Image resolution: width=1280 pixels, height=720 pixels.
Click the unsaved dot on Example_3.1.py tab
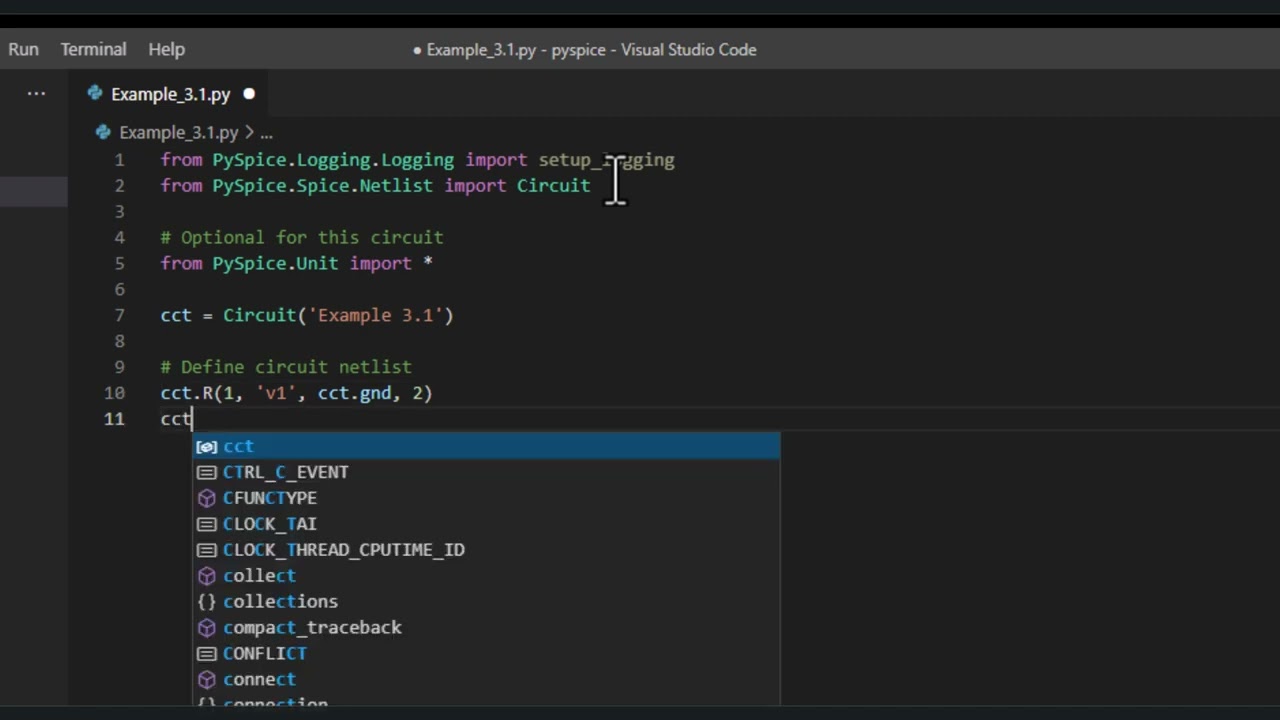pos(249,94)
